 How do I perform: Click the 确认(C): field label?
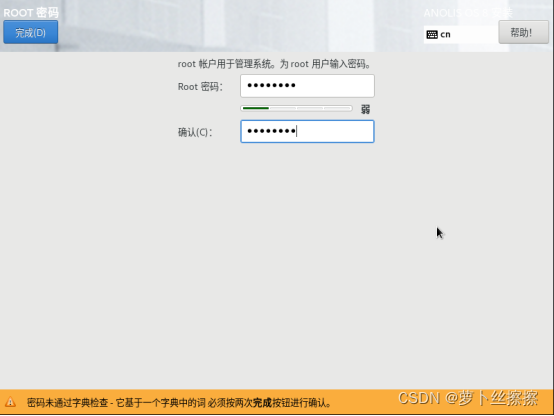(x=195, y=132)
